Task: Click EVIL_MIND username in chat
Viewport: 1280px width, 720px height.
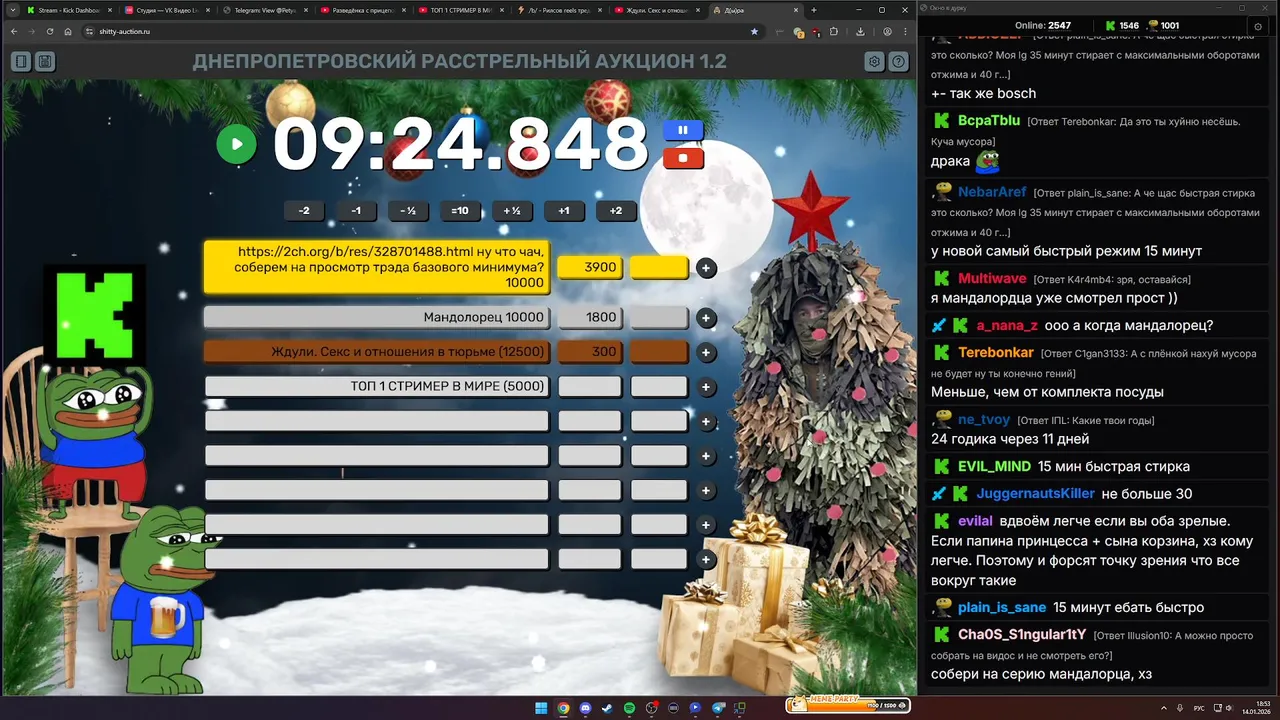Action: coord(994,467)
